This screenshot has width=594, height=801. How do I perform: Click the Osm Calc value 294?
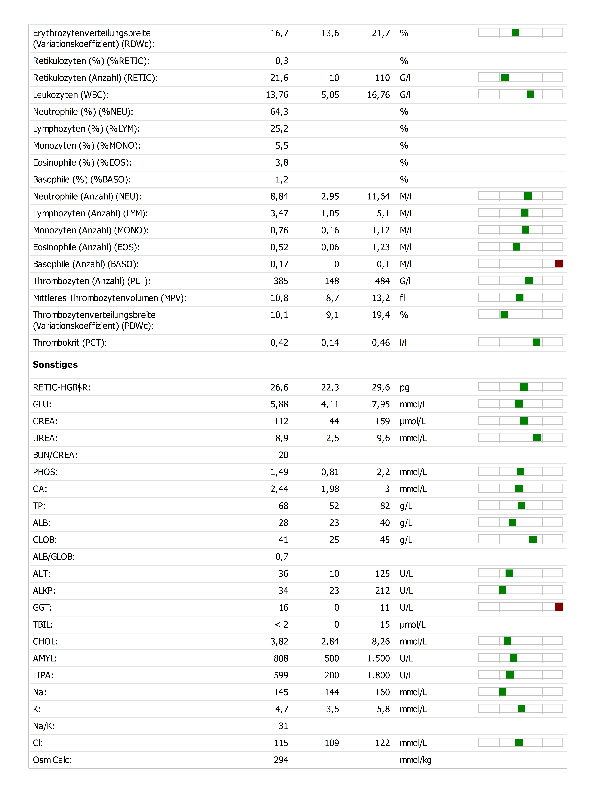point(280,760)
